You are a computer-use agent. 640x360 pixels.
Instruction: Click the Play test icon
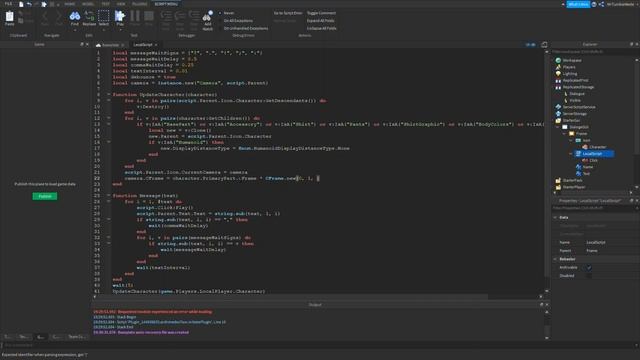click(x=120, y=16)
